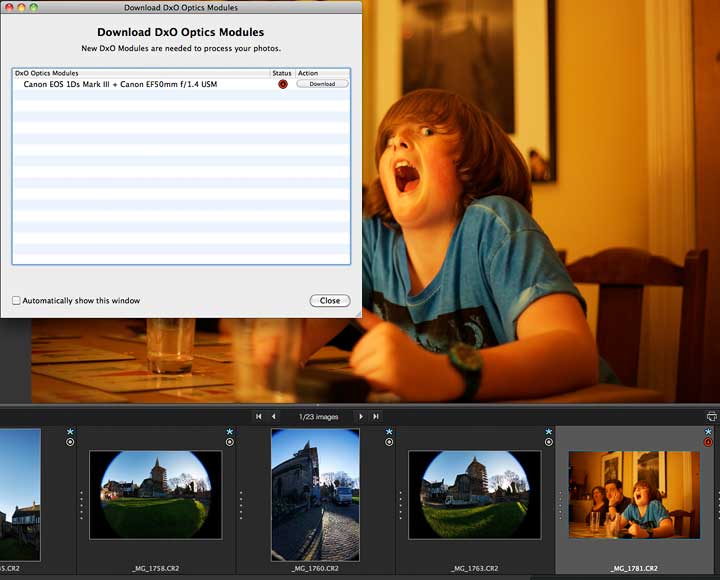Click the _MG_1763.CR2 file name label
The height and width of the screenshot is (580, 720).
(474, 569)
